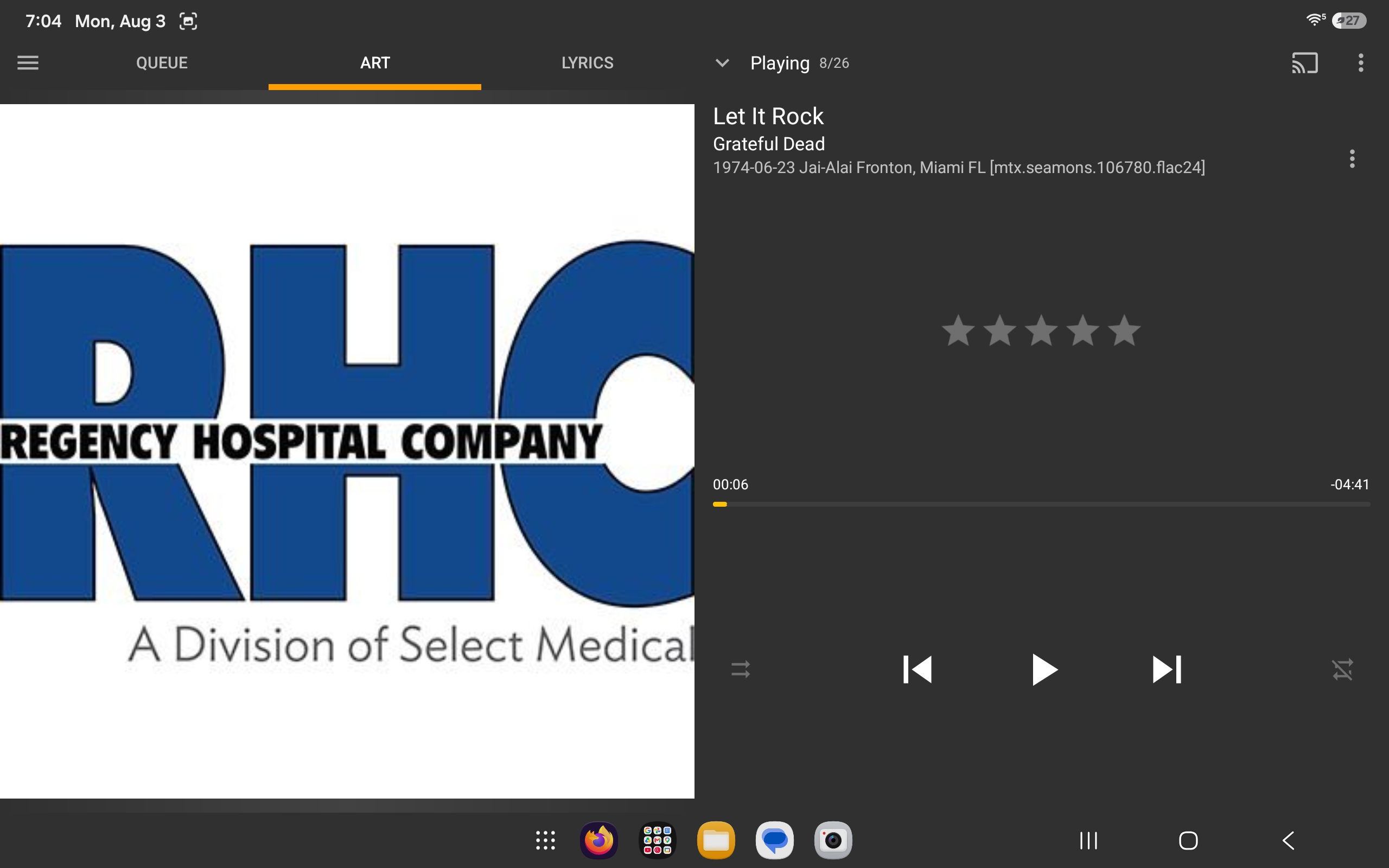
Task: Start playback with the play button
Action: (1043, 669)
